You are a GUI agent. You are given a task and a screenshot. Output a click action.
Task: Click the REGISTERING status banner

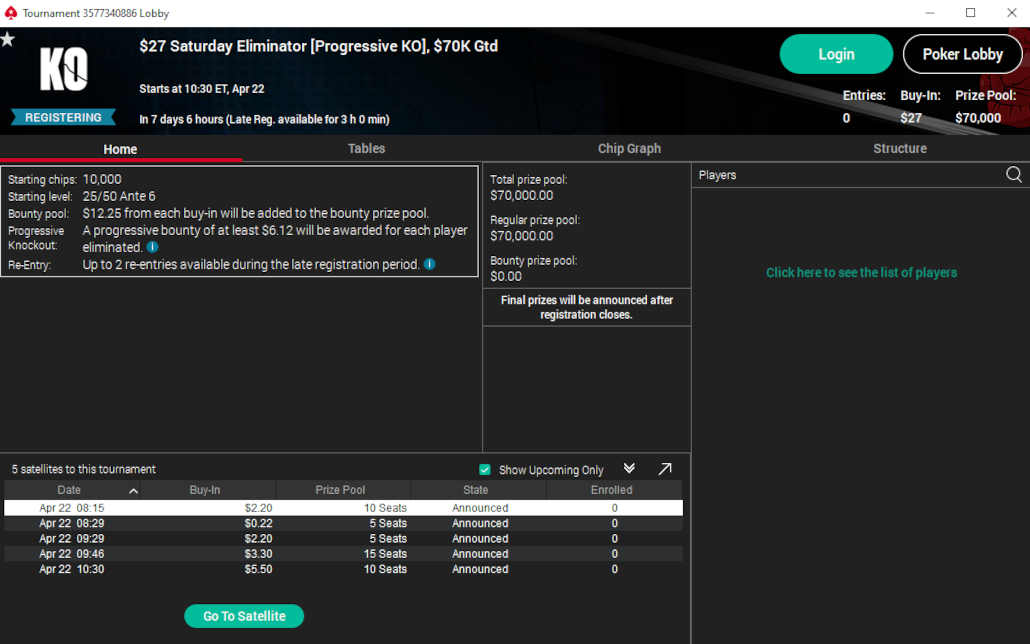[x=63, y=117]
